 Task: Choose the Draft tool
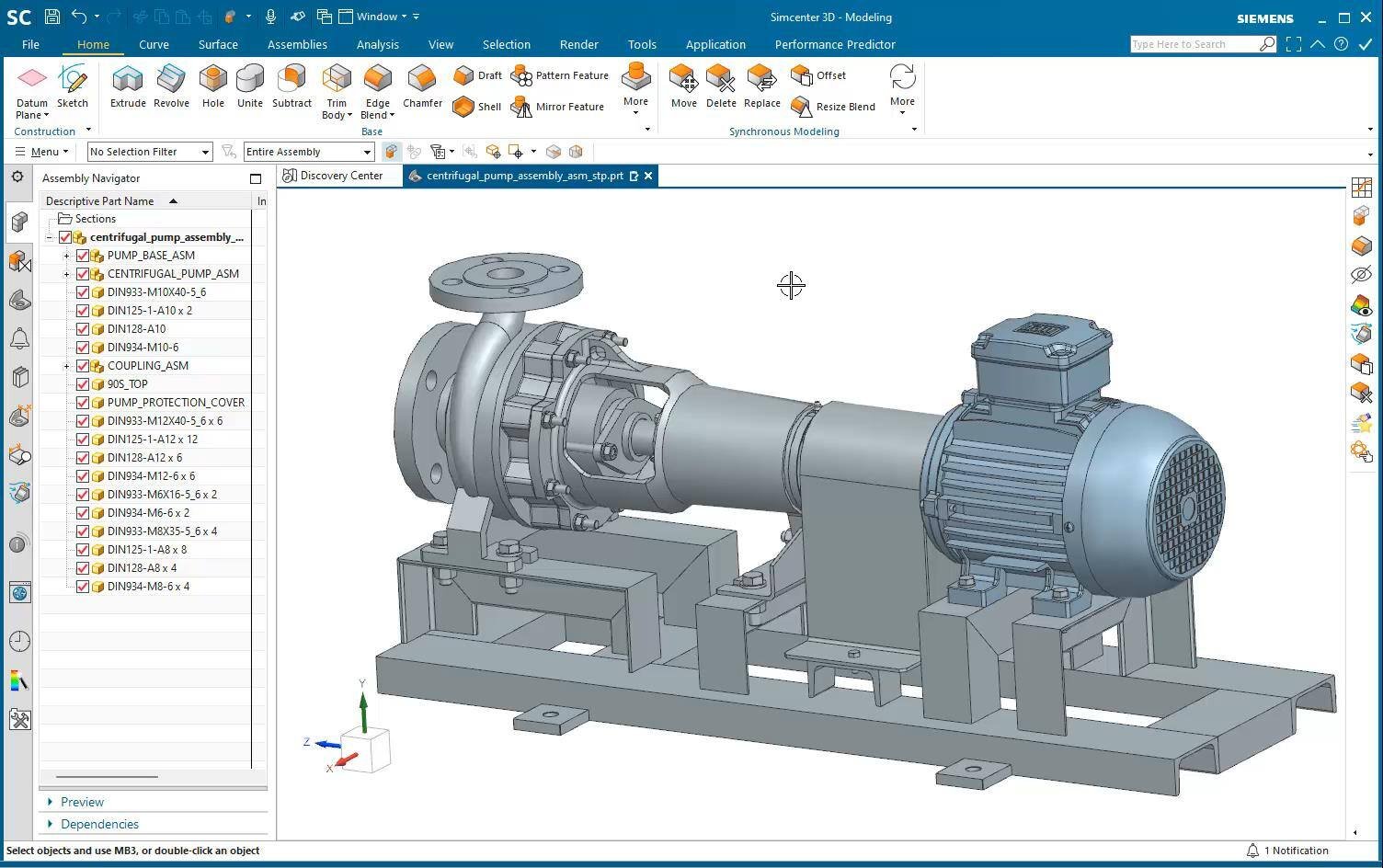point(478,75)
